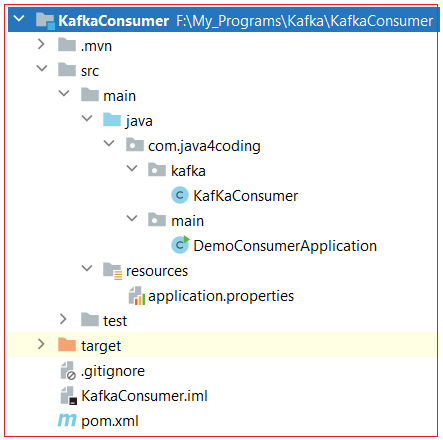Click the F:\My_Programs\Kafka\KafkaConsumer path text
The height and width of the screenshot is (440, 443).
click(x=304, y=21)
